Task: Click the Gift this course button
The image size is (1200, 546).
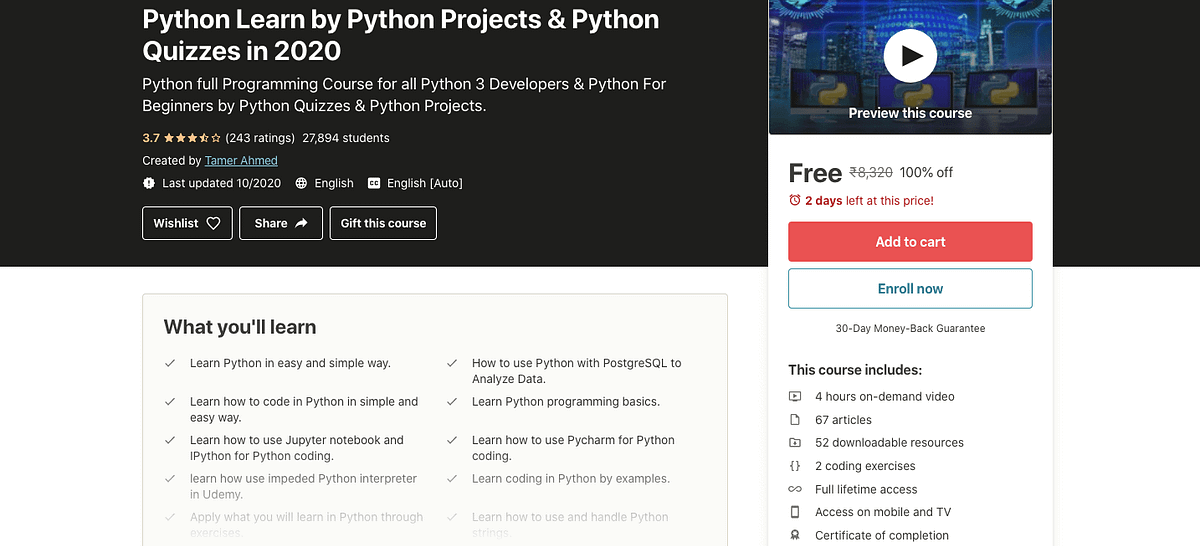Action: (383, 224)
